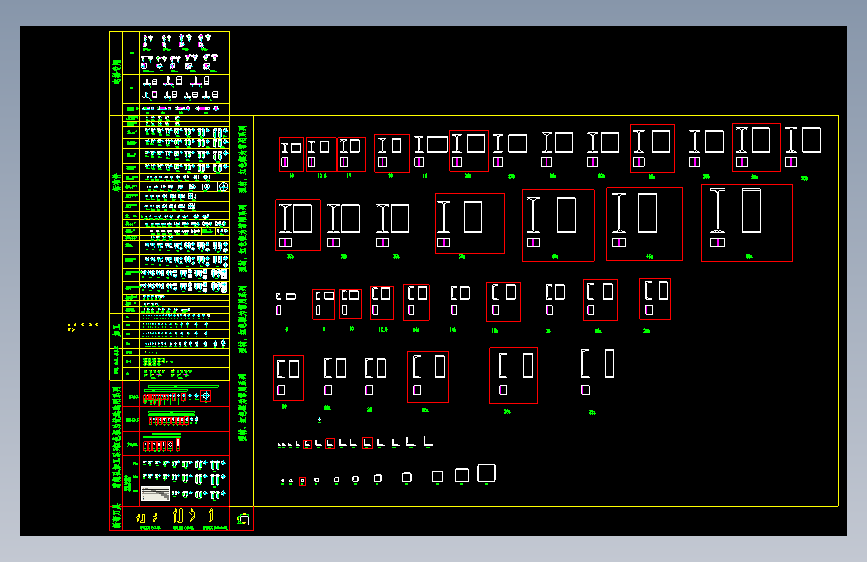Viewport: 867px width, 562px height.
Task: Click the gray hatched rectangle in the left table
Action: [x=155, y=493]
